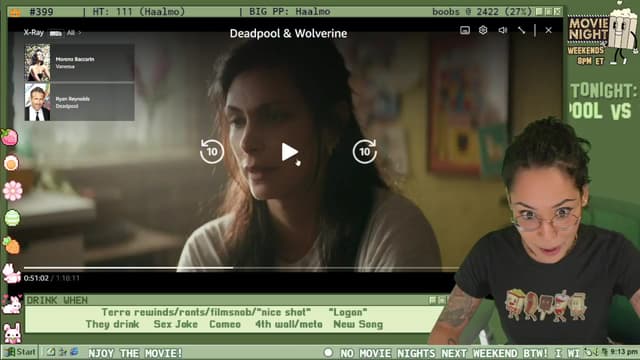Click second quick-launch icon in taskbar
This screenshot has height=360, width=640.
(62, 352)
